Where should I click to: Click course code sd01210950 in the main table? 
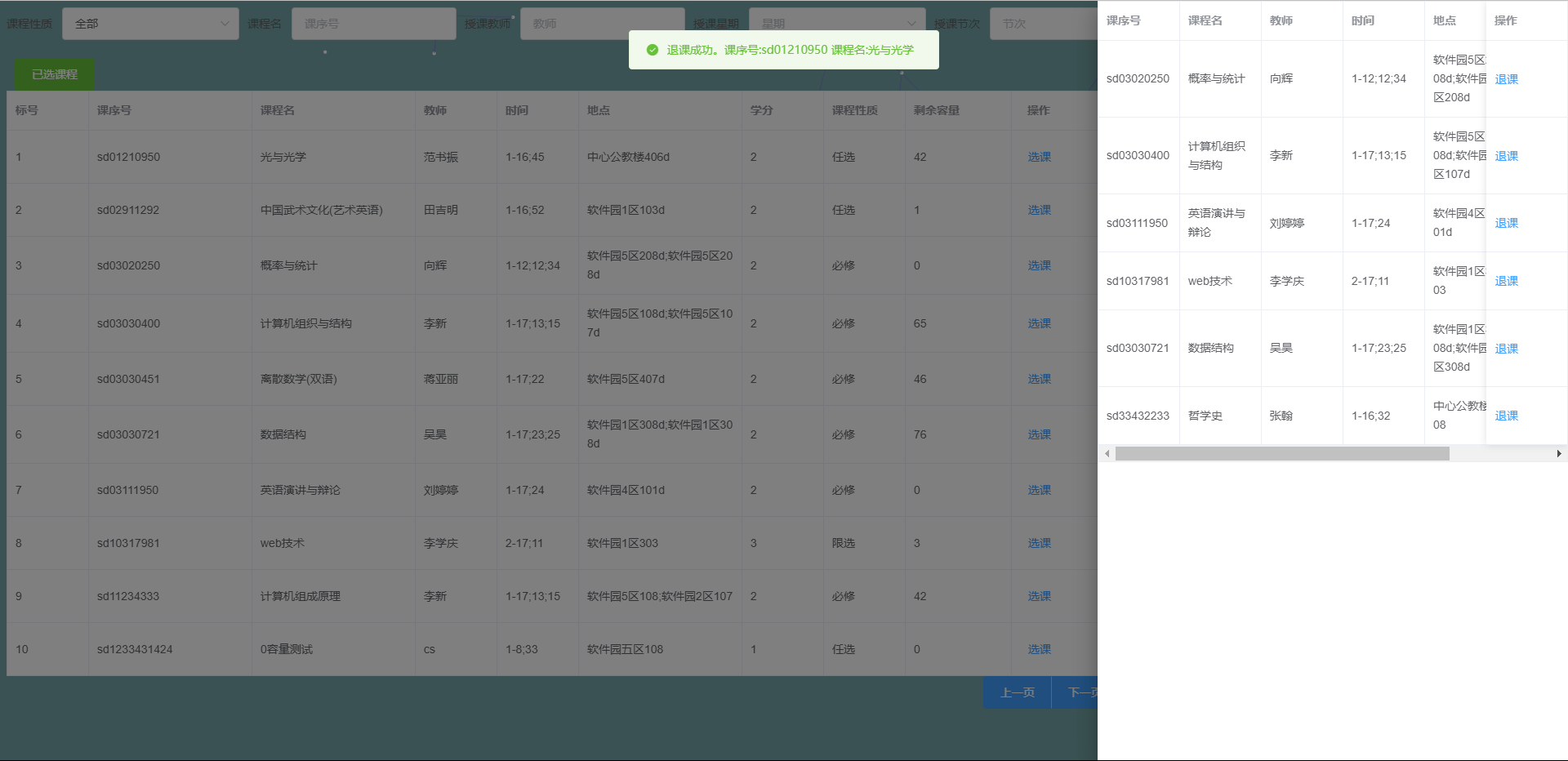pyautogui.click(x=128, y=157)
